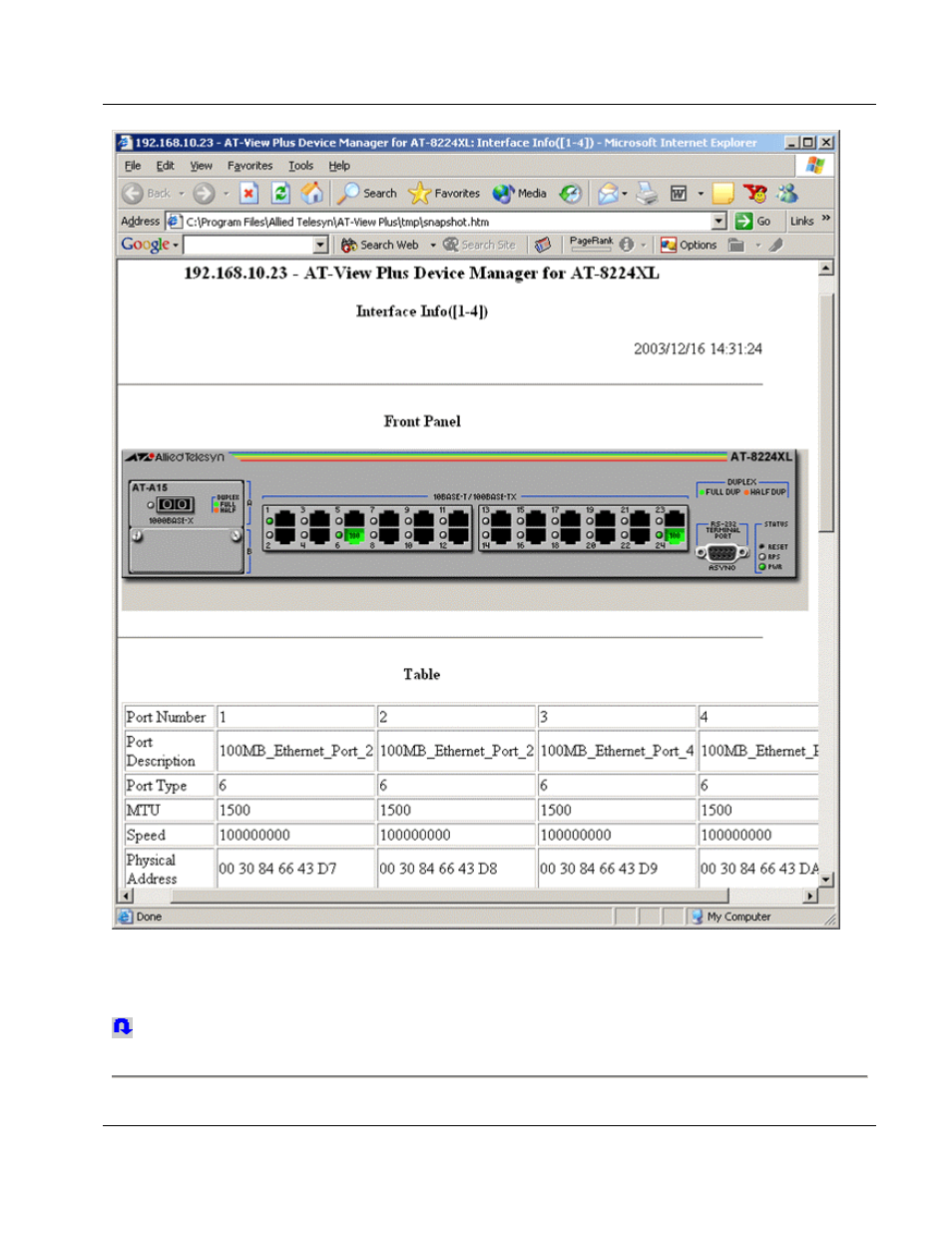This screenshot has height=1233, width=952.
Task: Click the My Computer status zone
Action: point(729,917)
